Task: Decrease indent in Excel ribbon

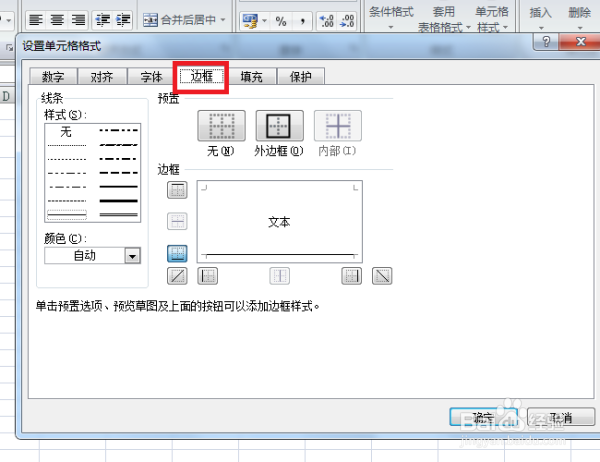Action: tap(103, 20)
